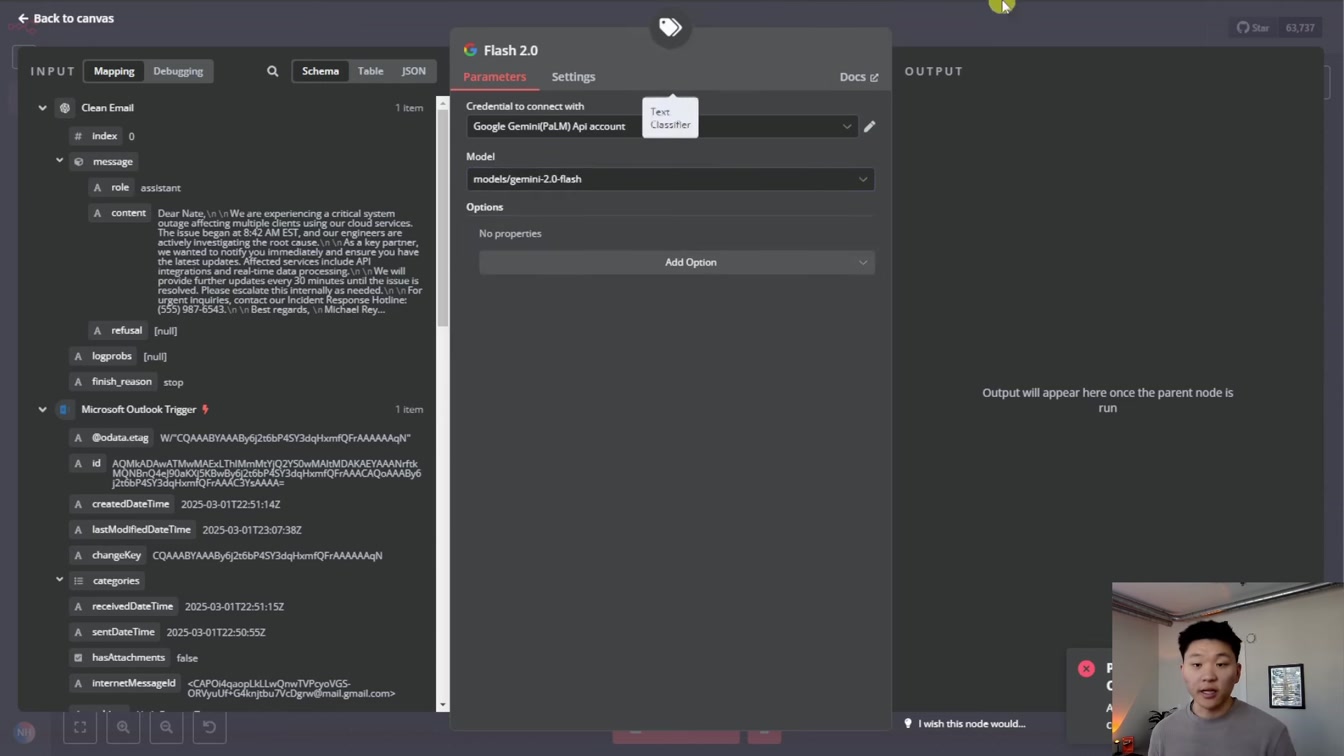Dismiss the red error notification icon
Viewport: 1344px width, 756px height.
point(1086,669)
